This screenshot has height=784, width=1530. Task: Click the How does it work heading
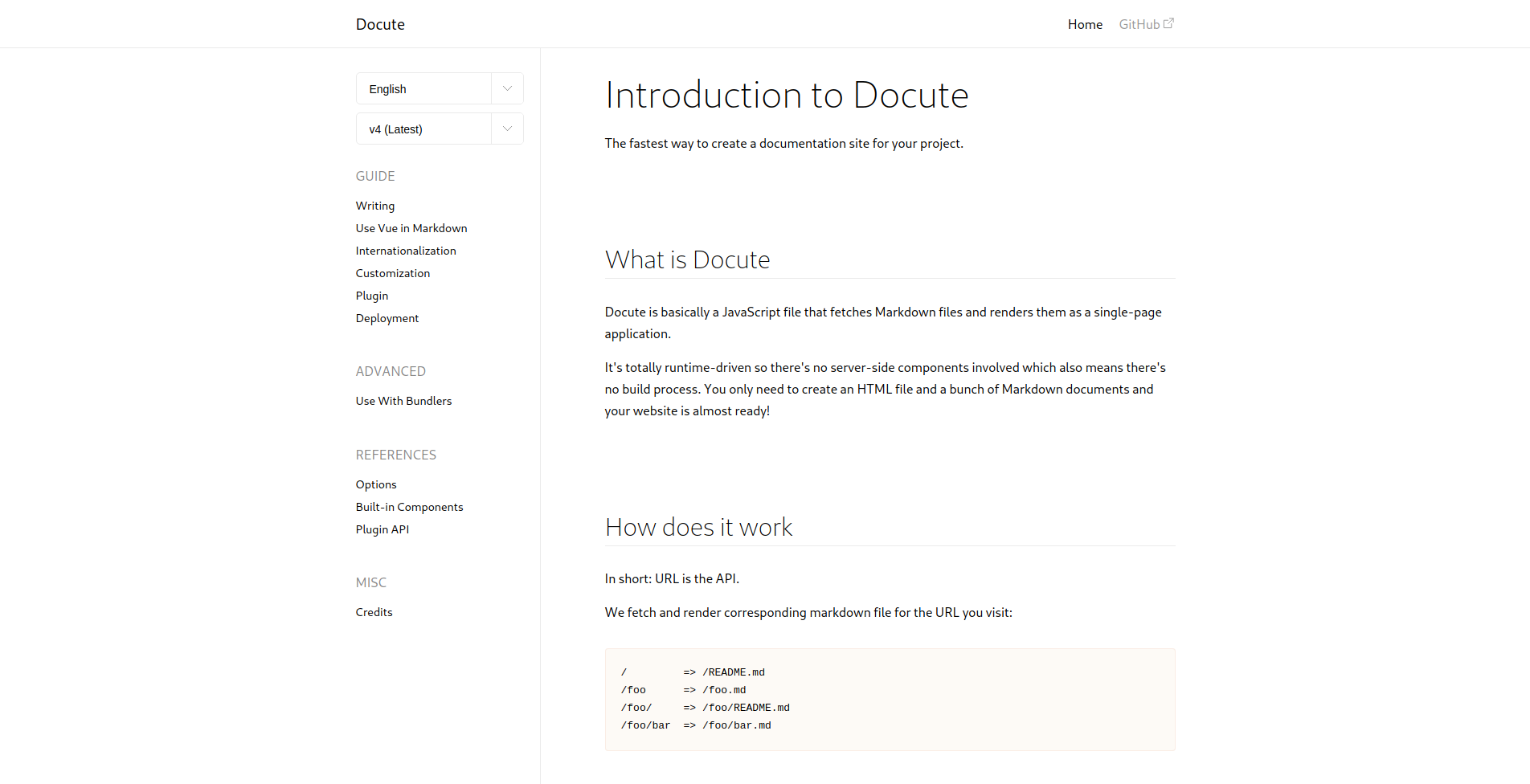pyautogui.click(x=698, y=527)
